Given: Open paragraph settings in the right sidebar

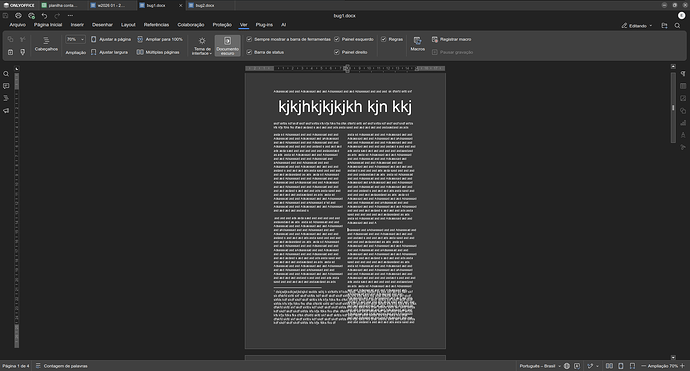Looking at the screenshot, I should (x=683, y=74).
